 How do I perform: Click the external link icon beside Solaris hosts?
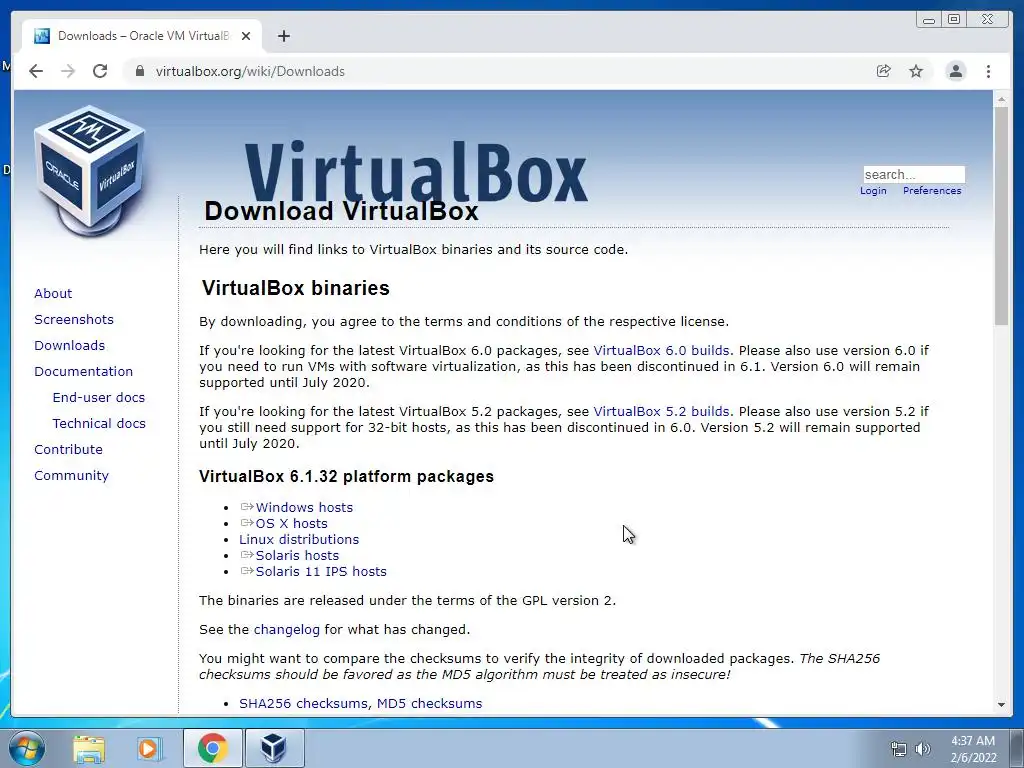[246, 555]
